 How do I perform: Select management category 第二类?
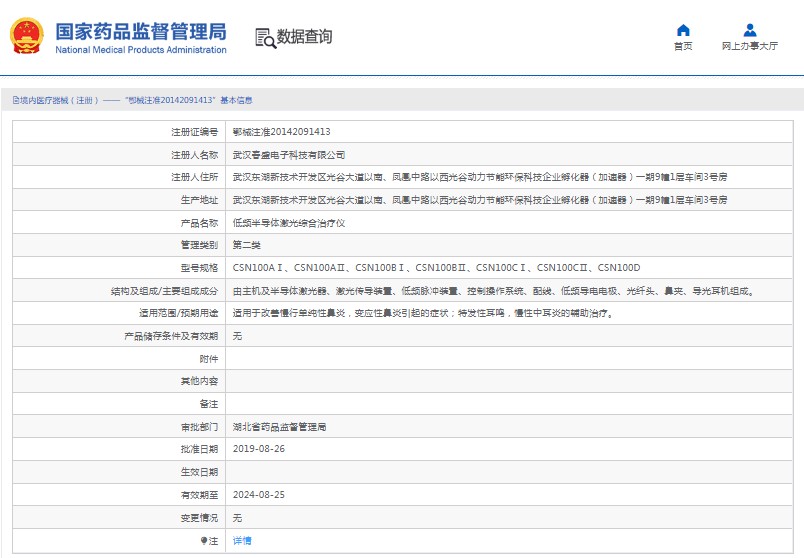click(x=247, y=245)
